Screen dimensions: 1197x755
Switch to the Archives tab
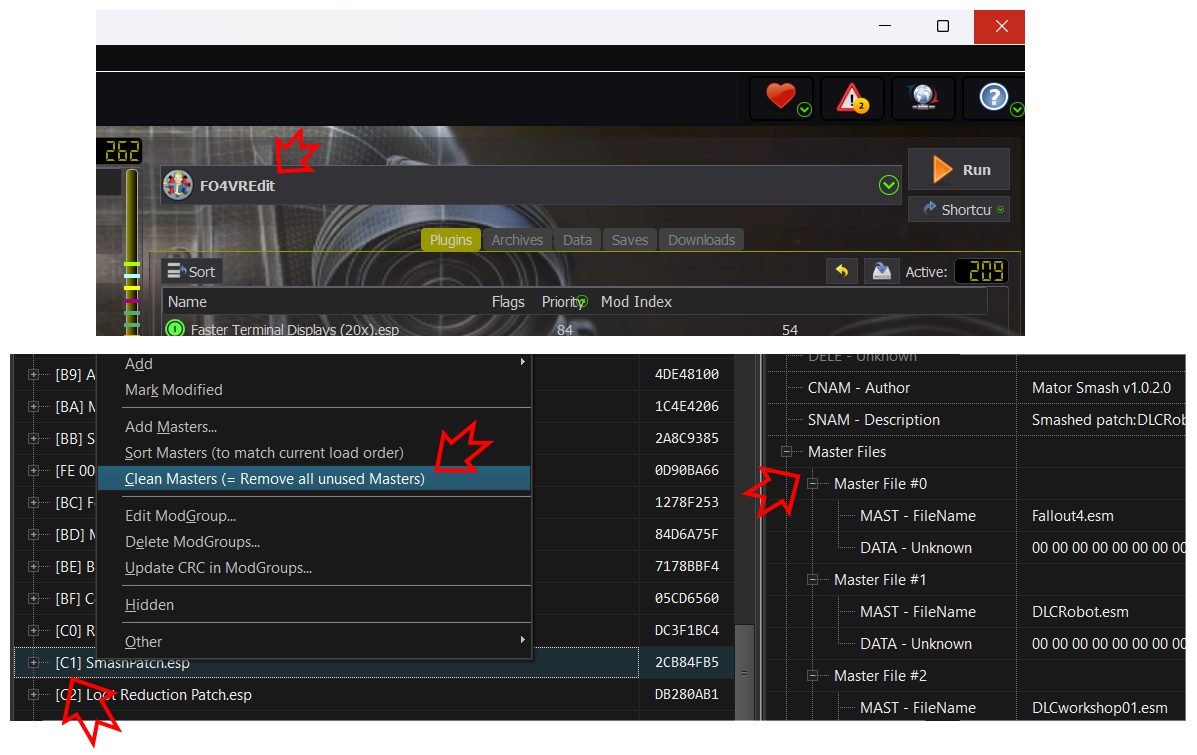pyautogui.click(x=517, y=240)
